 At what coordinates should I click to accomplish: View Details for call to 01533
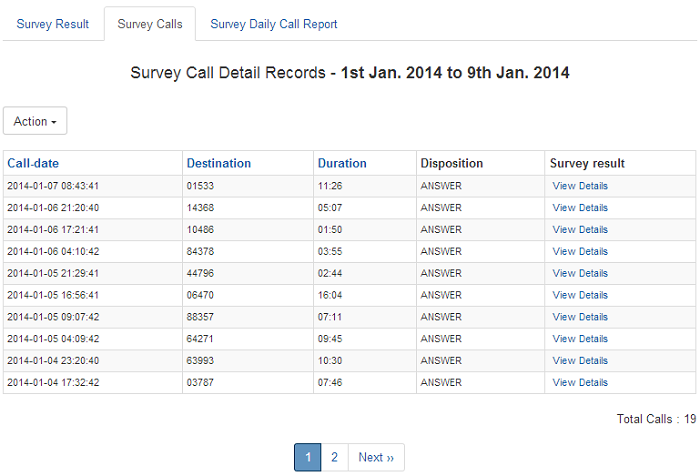tap(580, 186)
